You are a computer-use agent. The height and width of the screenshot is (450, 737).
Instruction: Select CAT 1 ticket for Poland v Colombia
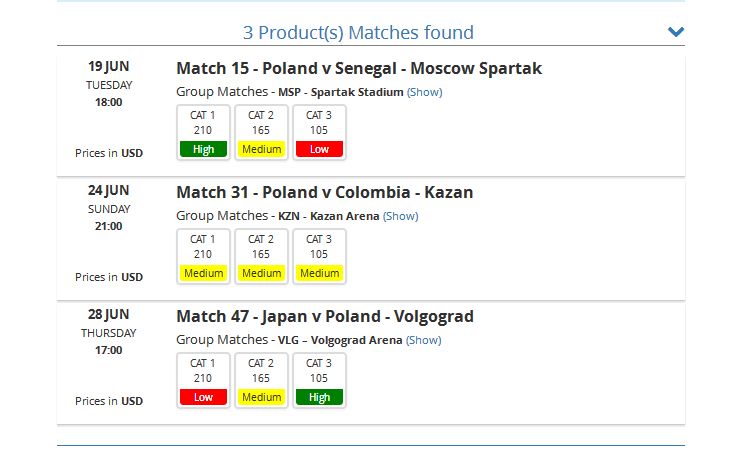click(x=203, y=256)
